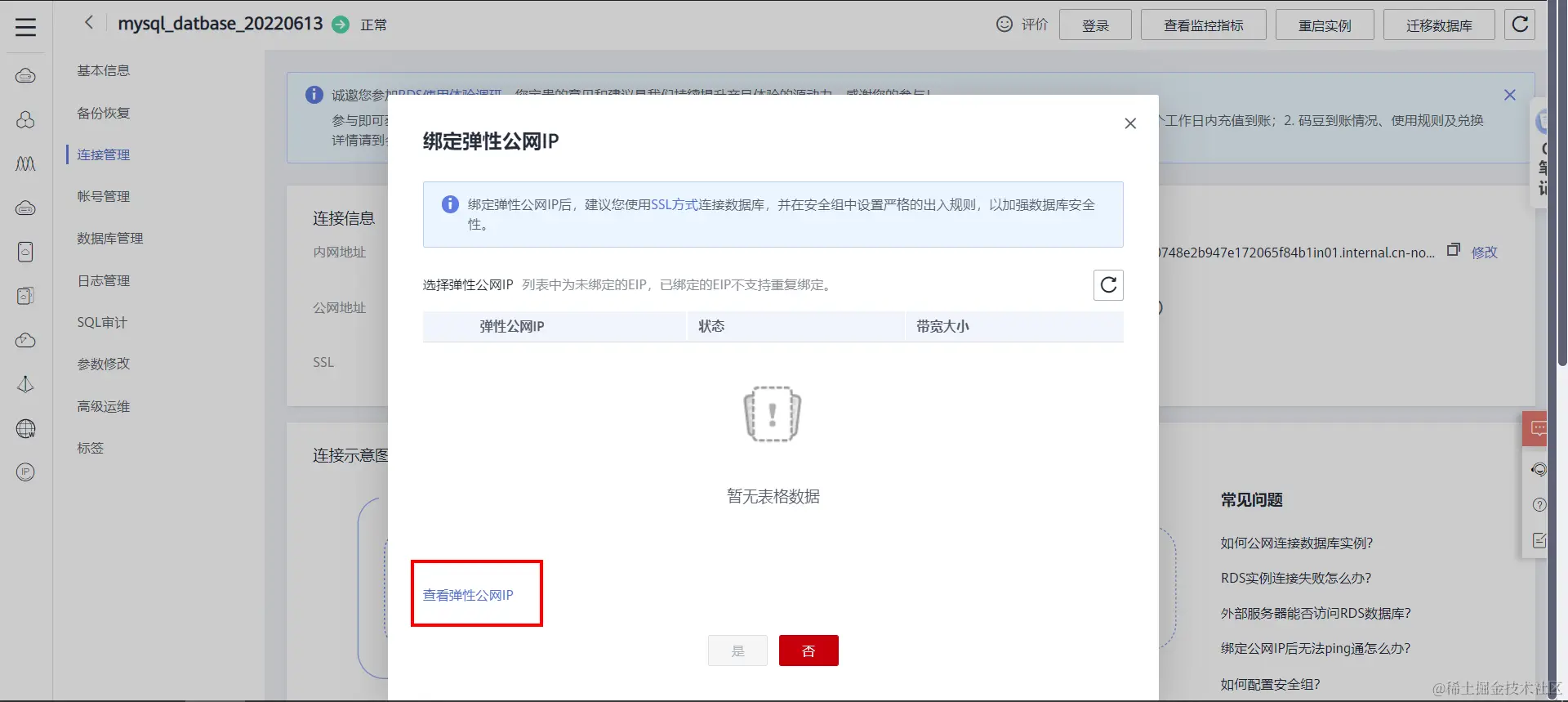Click the 评价 label in header
This screenshot has width=1568, height=702.
(x=1035, y=25)
